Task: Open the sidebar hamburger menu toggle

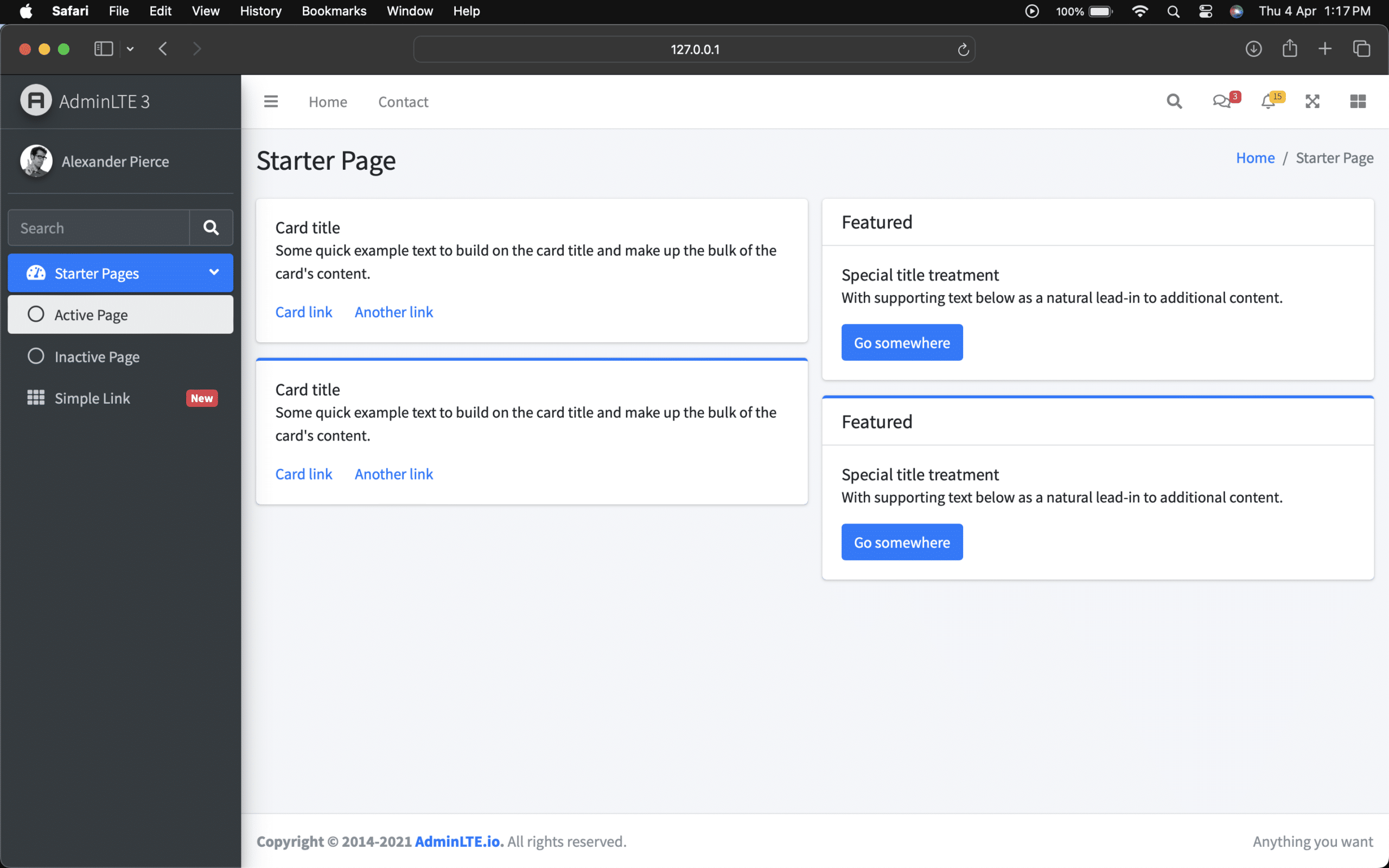Action: (x=271, y=101)
